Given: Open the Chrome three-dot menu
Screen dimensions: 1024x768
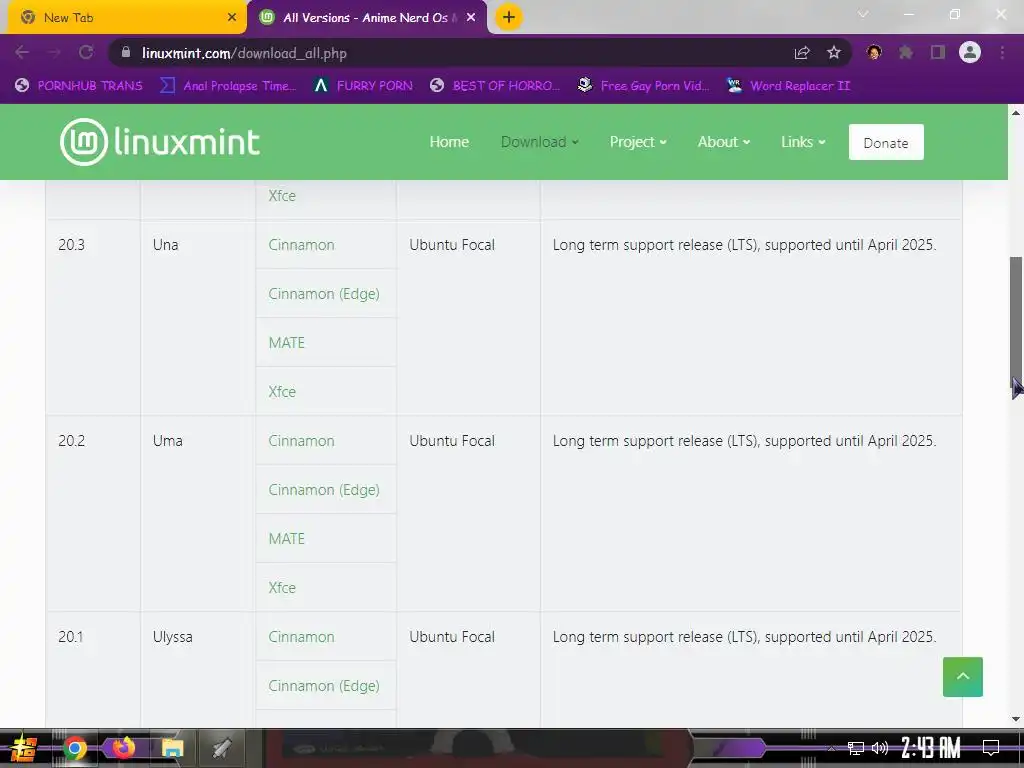Looking at the screenshot, I should [x=1002, y=53].
